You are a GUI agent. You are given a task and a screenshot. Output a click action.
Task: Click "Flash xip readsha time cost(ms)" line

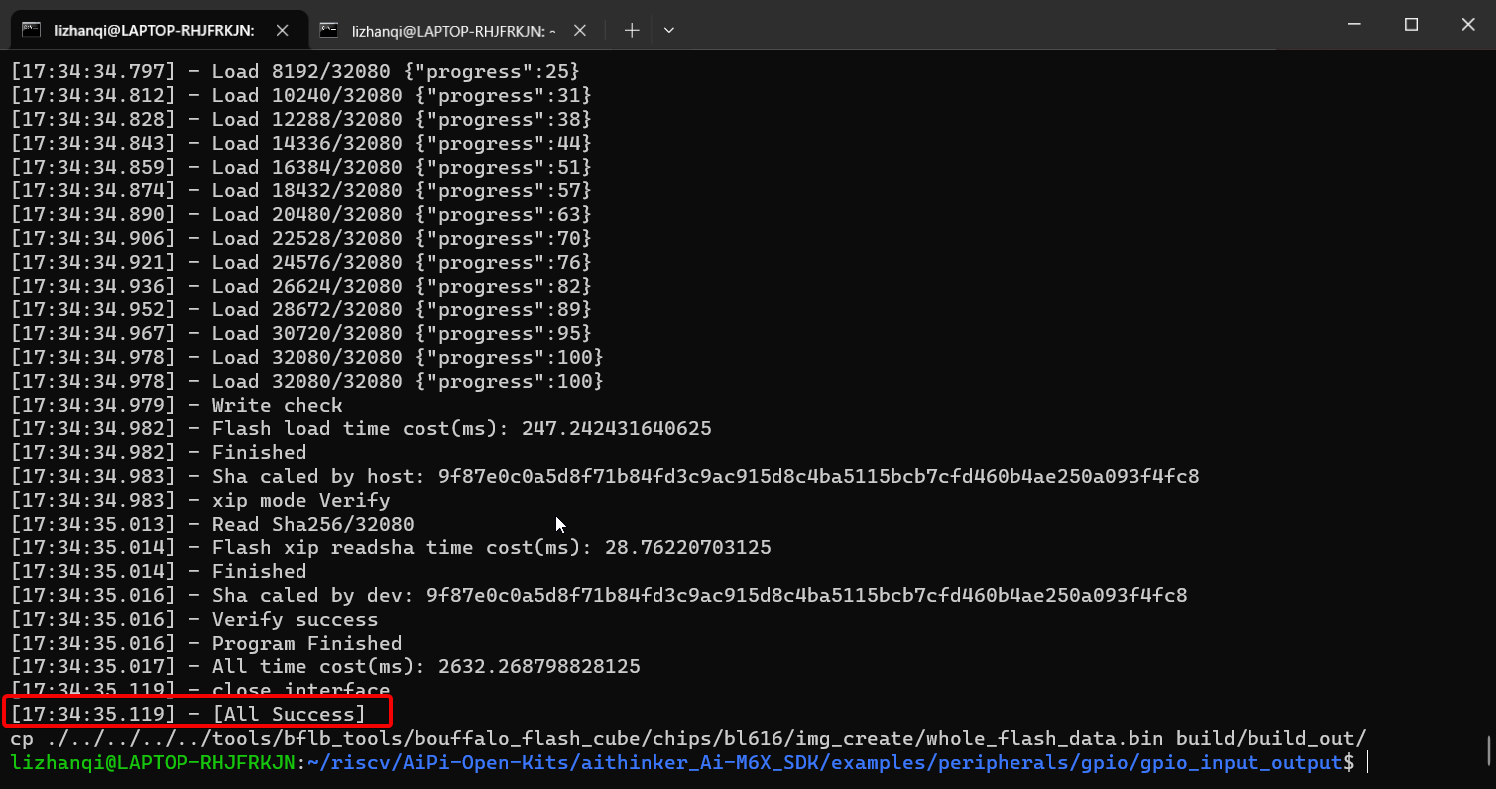click(x=391, y=547)
